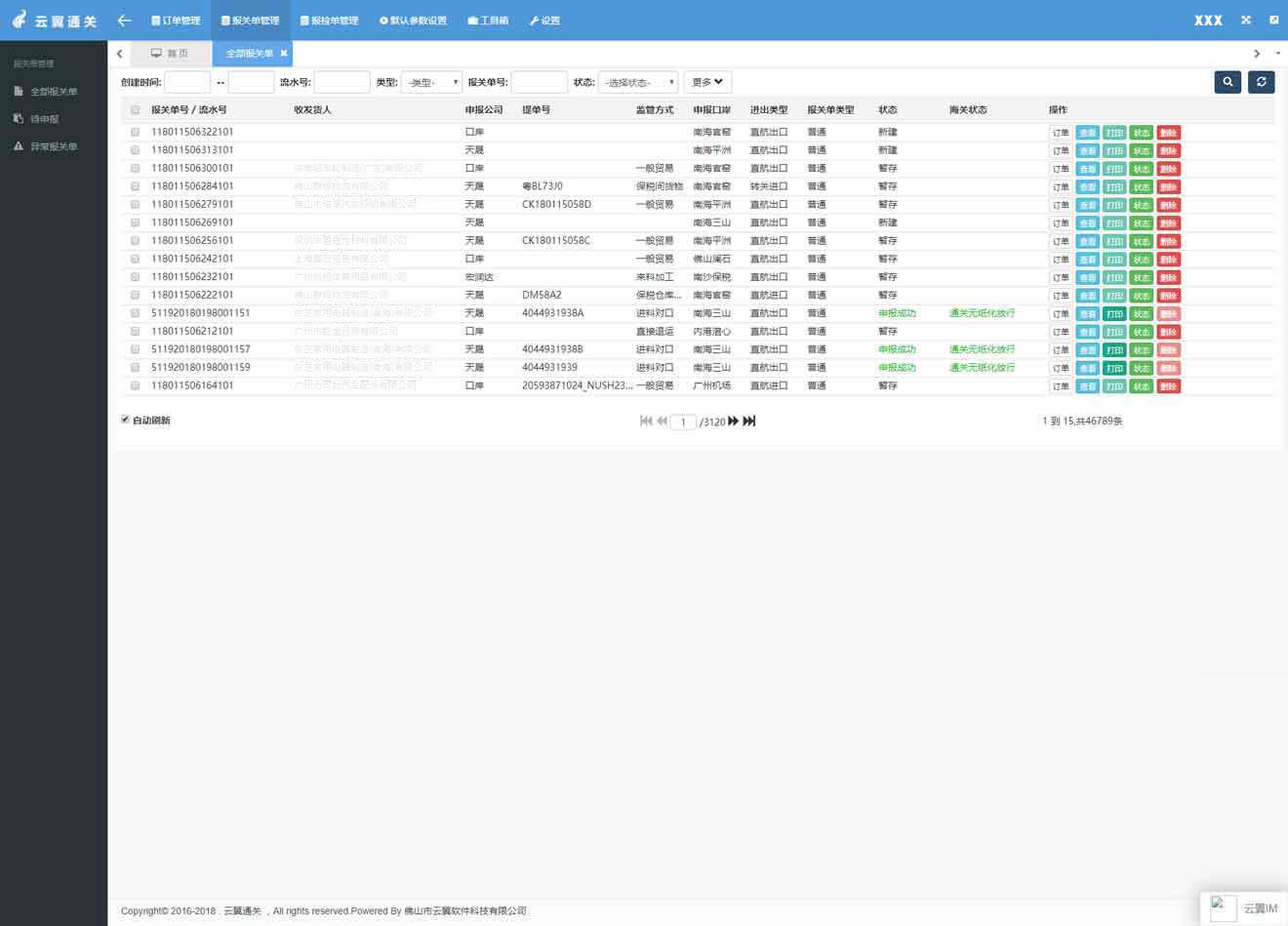Click the refresh icon button beside search
Viewport: 1288px width, 926px height.
[x=1261, y=82]
